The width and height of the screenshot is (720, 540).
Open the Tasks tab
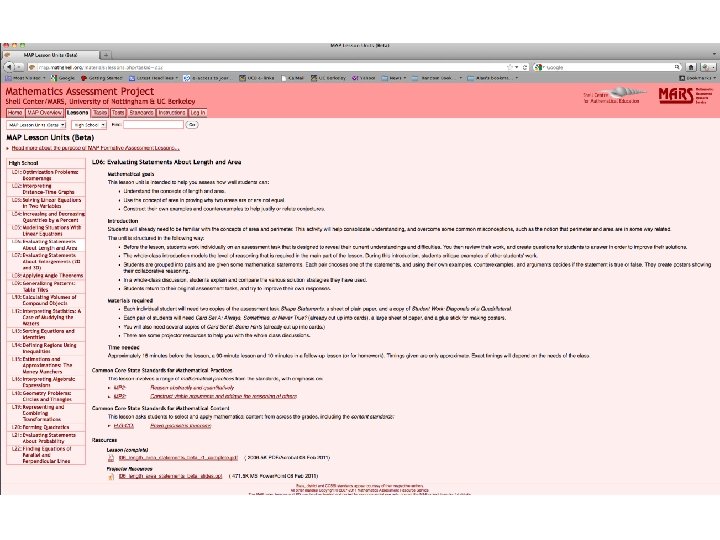tap(100, 112)
